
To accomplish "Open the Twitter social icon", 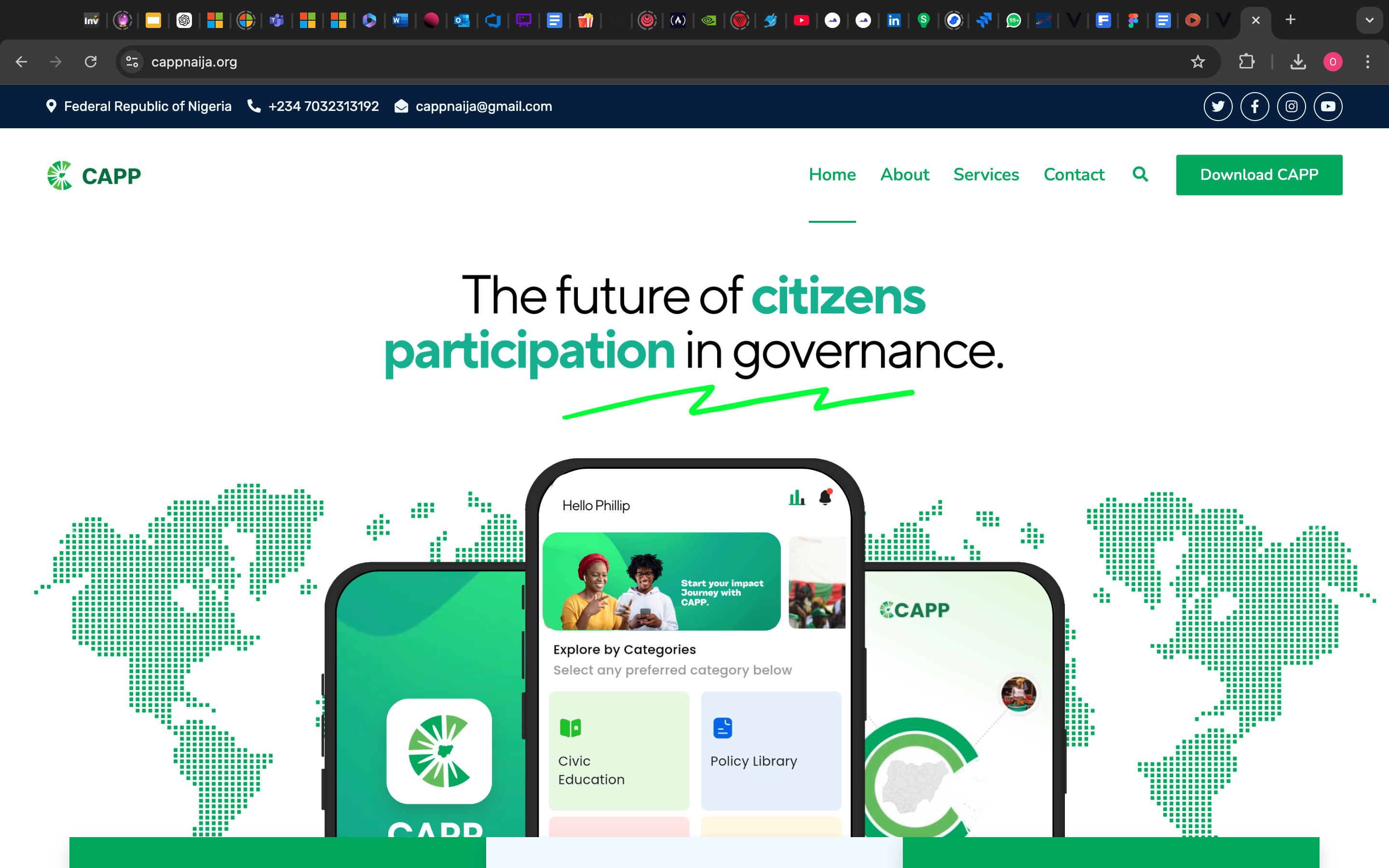I will click(x=1218, y=106).
